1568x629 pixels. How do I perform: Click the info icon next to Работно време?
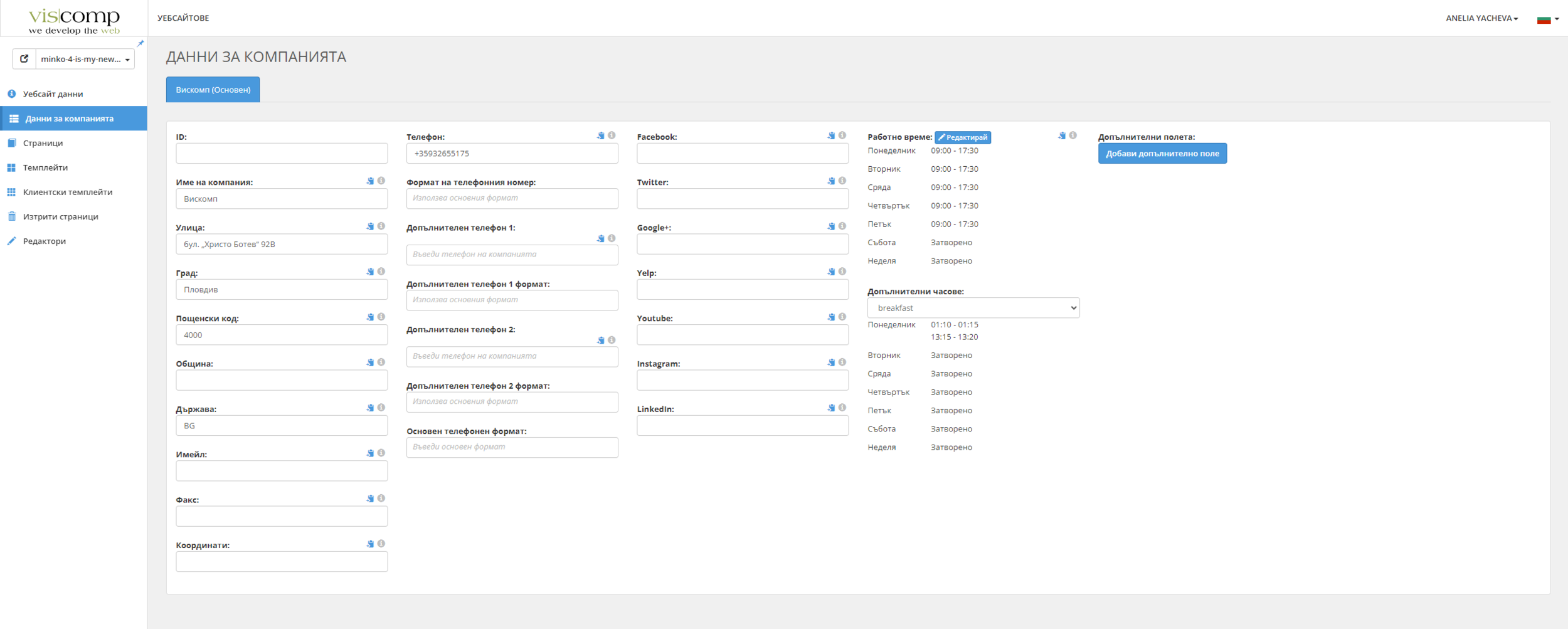click(1073, 135)
